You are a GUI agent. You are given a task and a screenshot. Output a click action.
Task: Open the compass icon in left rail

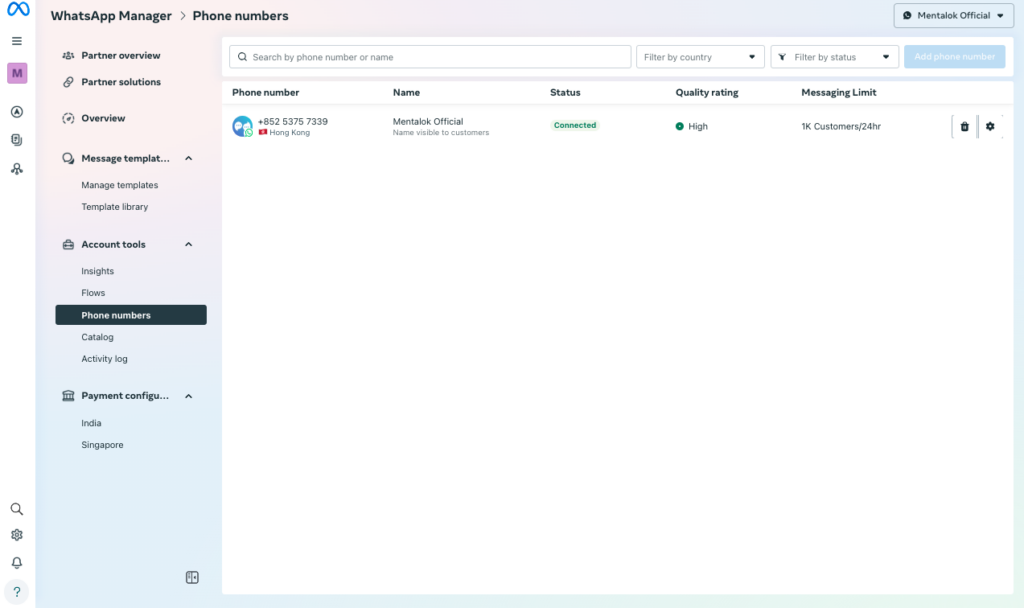(x=17, y=112)
